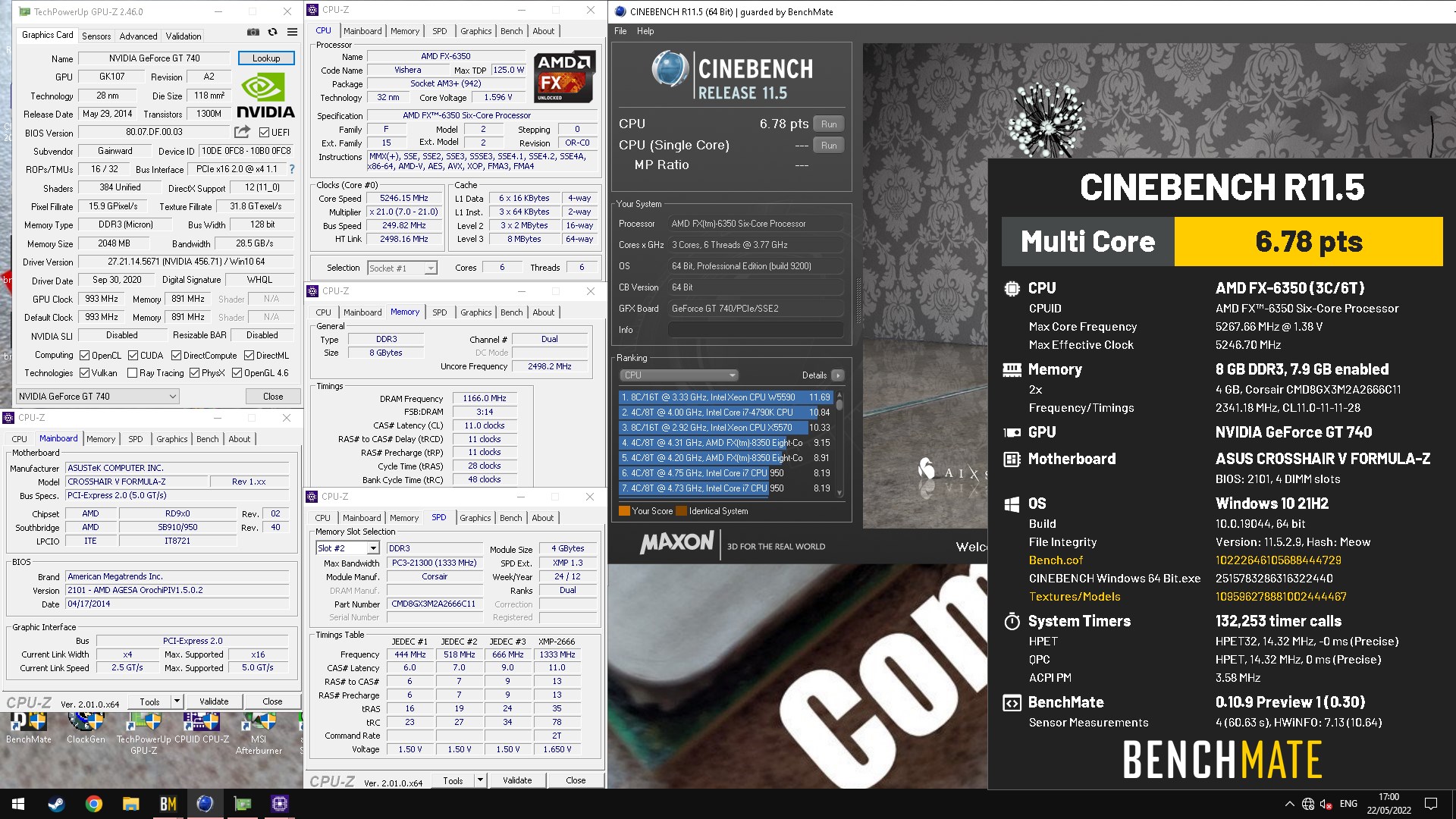
Task: Click the Cinebench taskbar icon
Action: point(205,804)
